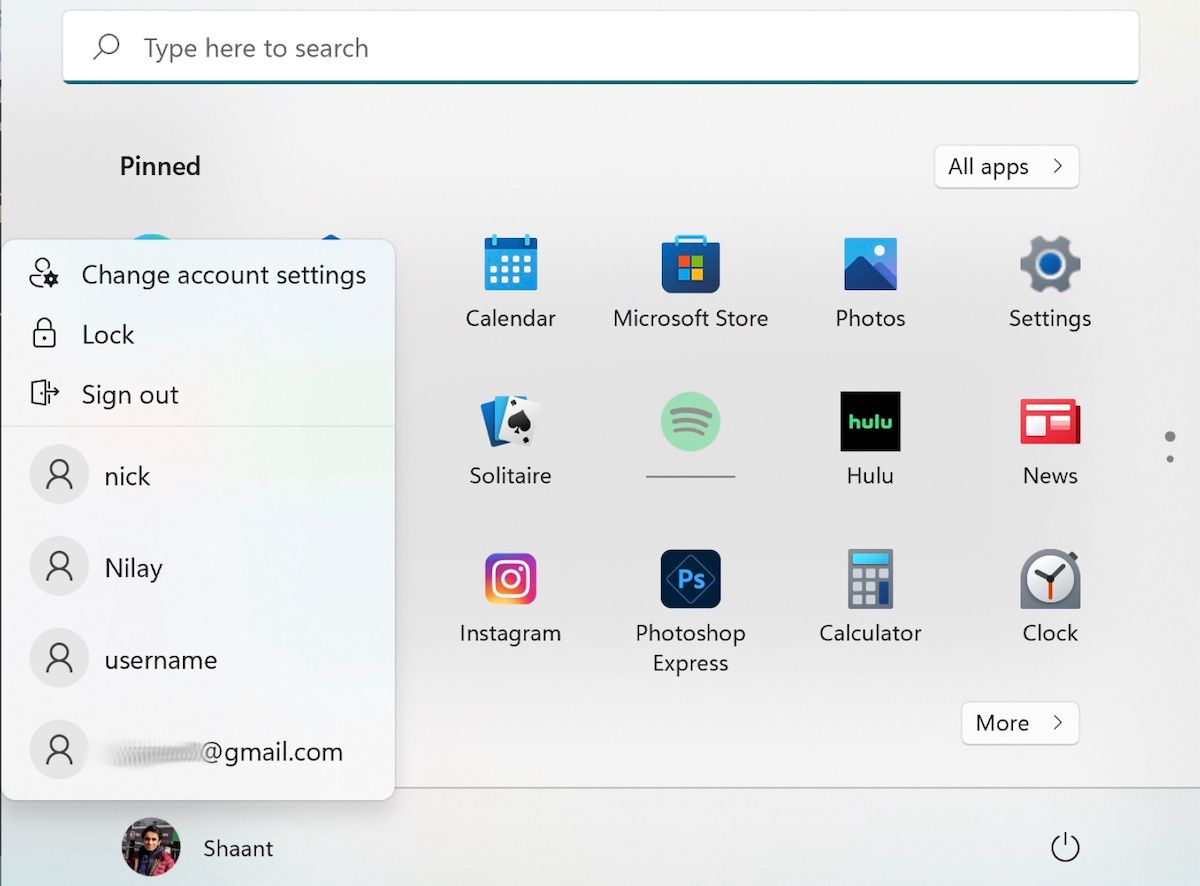Launch Microsoft Store from pinned apps
The width and height of the screenshot is (1200, 886).
pos(690,264)
